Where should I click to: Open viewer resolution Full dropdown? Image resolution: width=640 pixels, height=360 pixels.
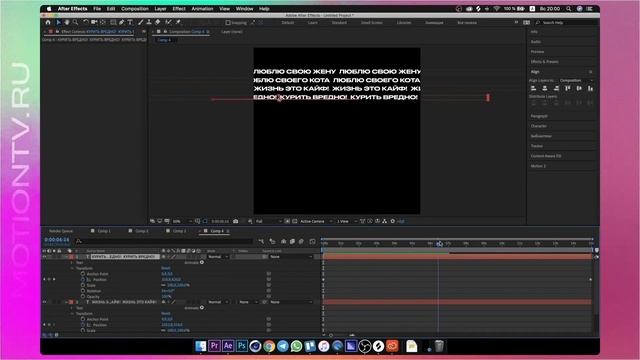269,221
